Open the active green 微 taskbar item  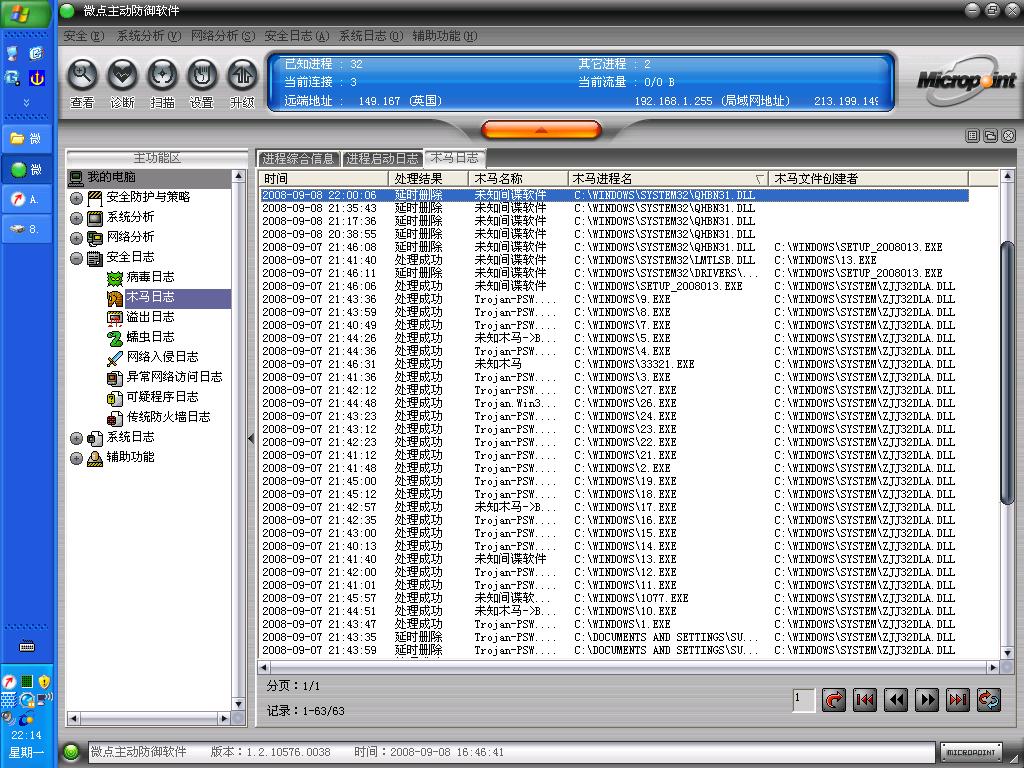(26, 170)
